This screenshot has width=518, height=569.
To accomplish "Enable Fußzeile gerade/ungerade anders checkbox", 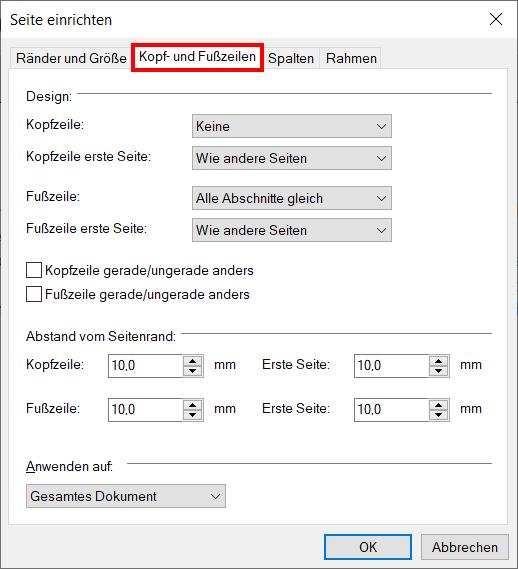I will (34, 294).
